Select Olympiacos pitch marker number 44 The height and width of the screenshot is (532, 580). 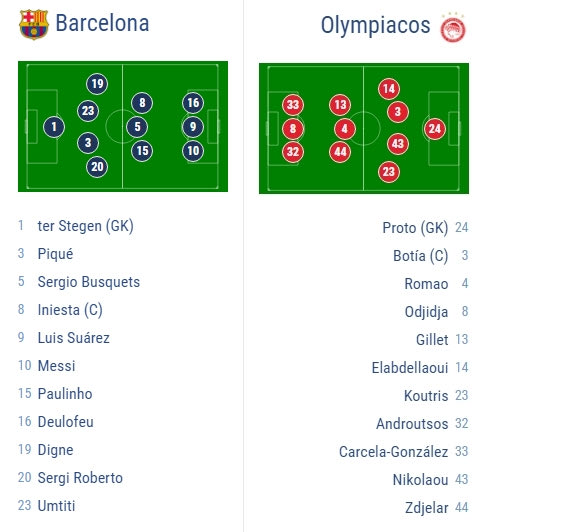tap(340, 152)
